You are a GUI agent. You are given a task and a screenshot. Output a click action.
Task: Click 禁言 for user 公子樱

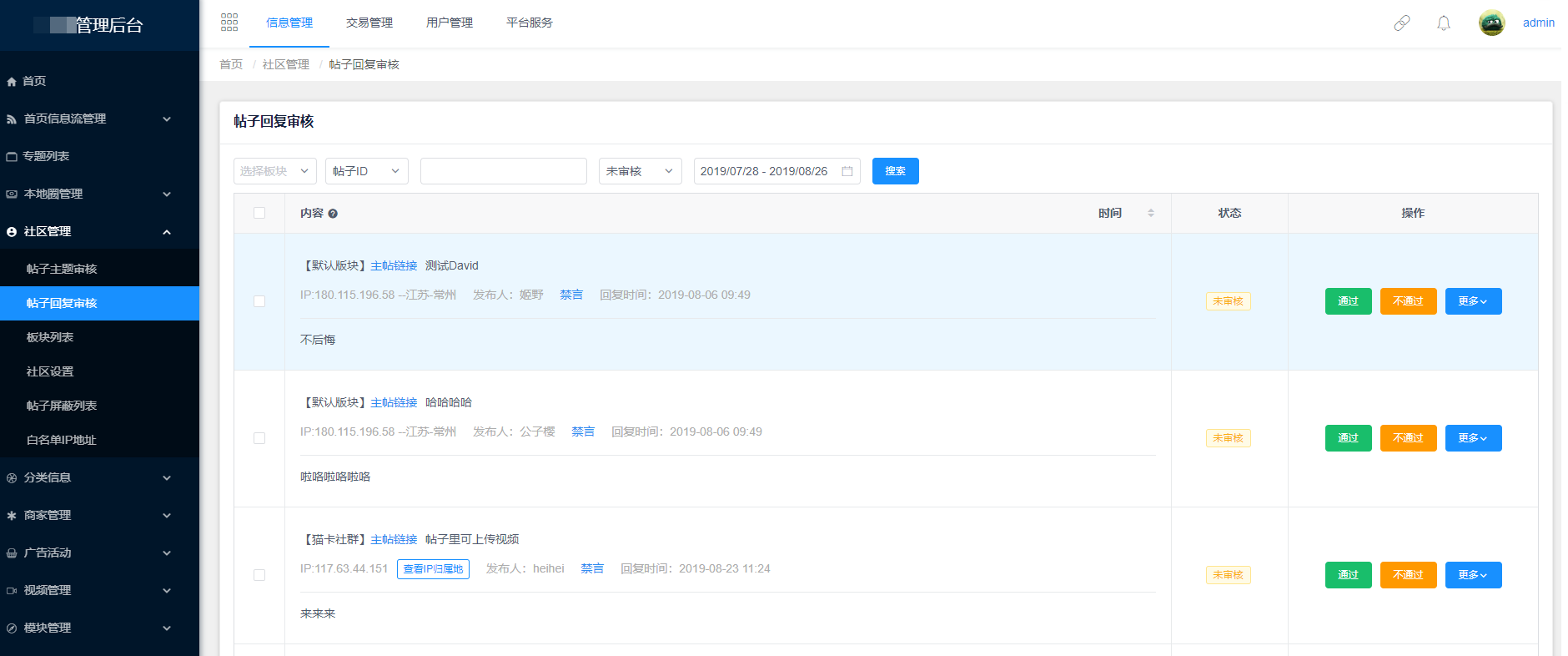[x=583, y=431]
